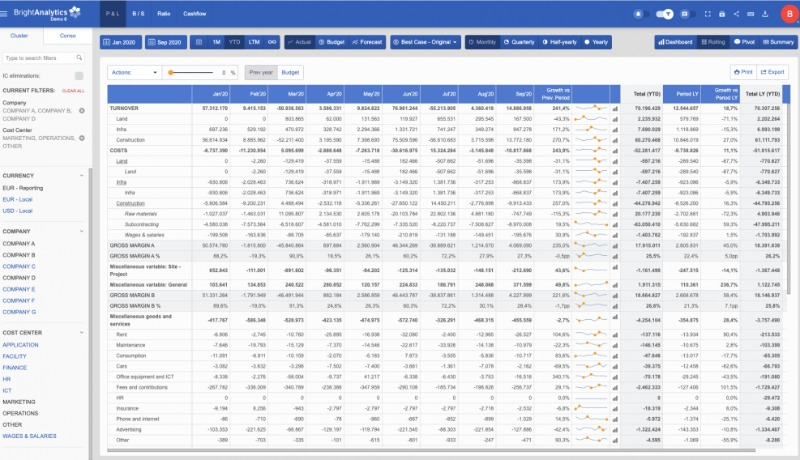Remove the Company filter with the x icon
This screenshot has width=800, height=460.
(x=82, y=111)
